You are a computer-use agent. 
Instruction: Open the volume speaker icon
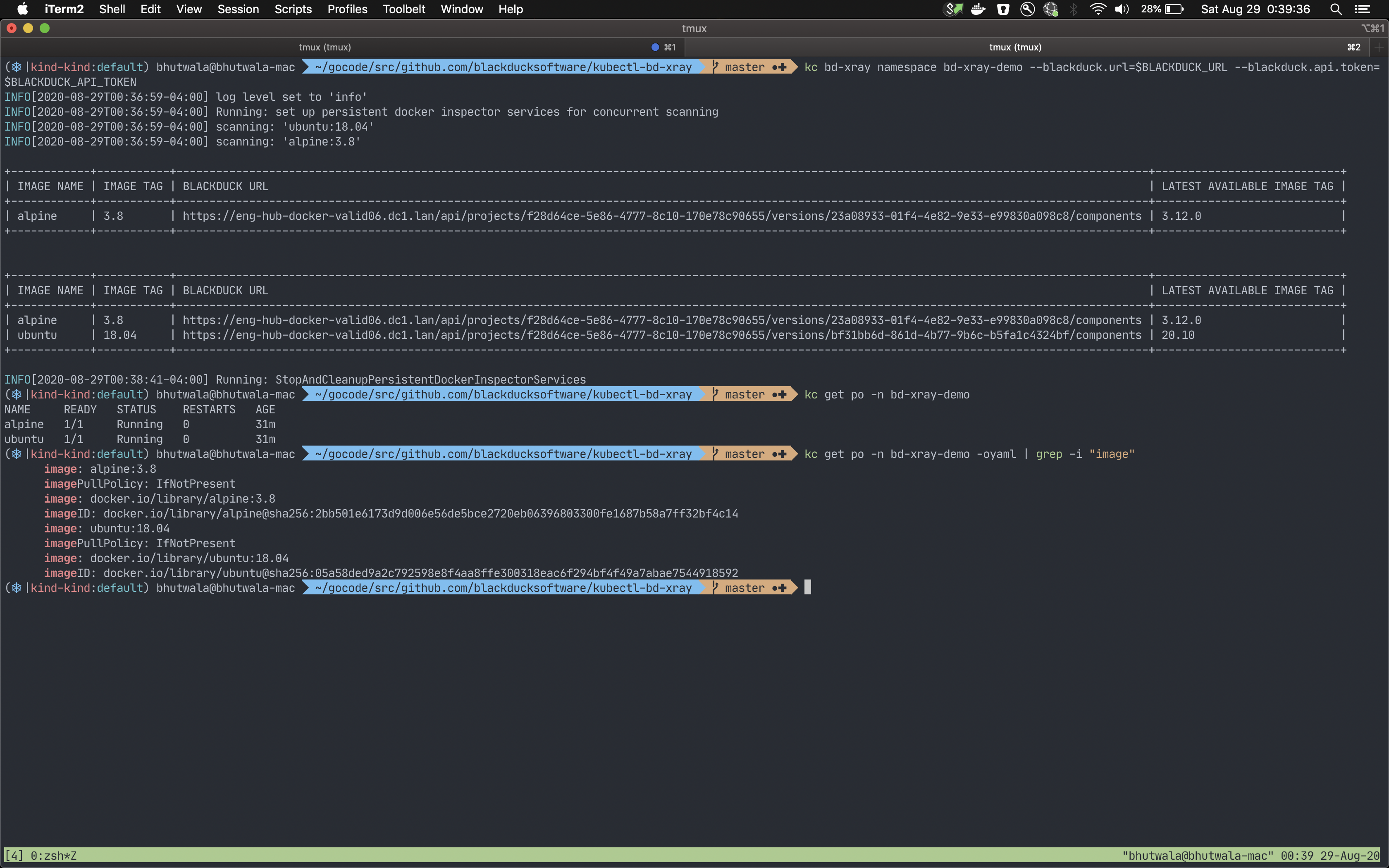(1122, 9)
